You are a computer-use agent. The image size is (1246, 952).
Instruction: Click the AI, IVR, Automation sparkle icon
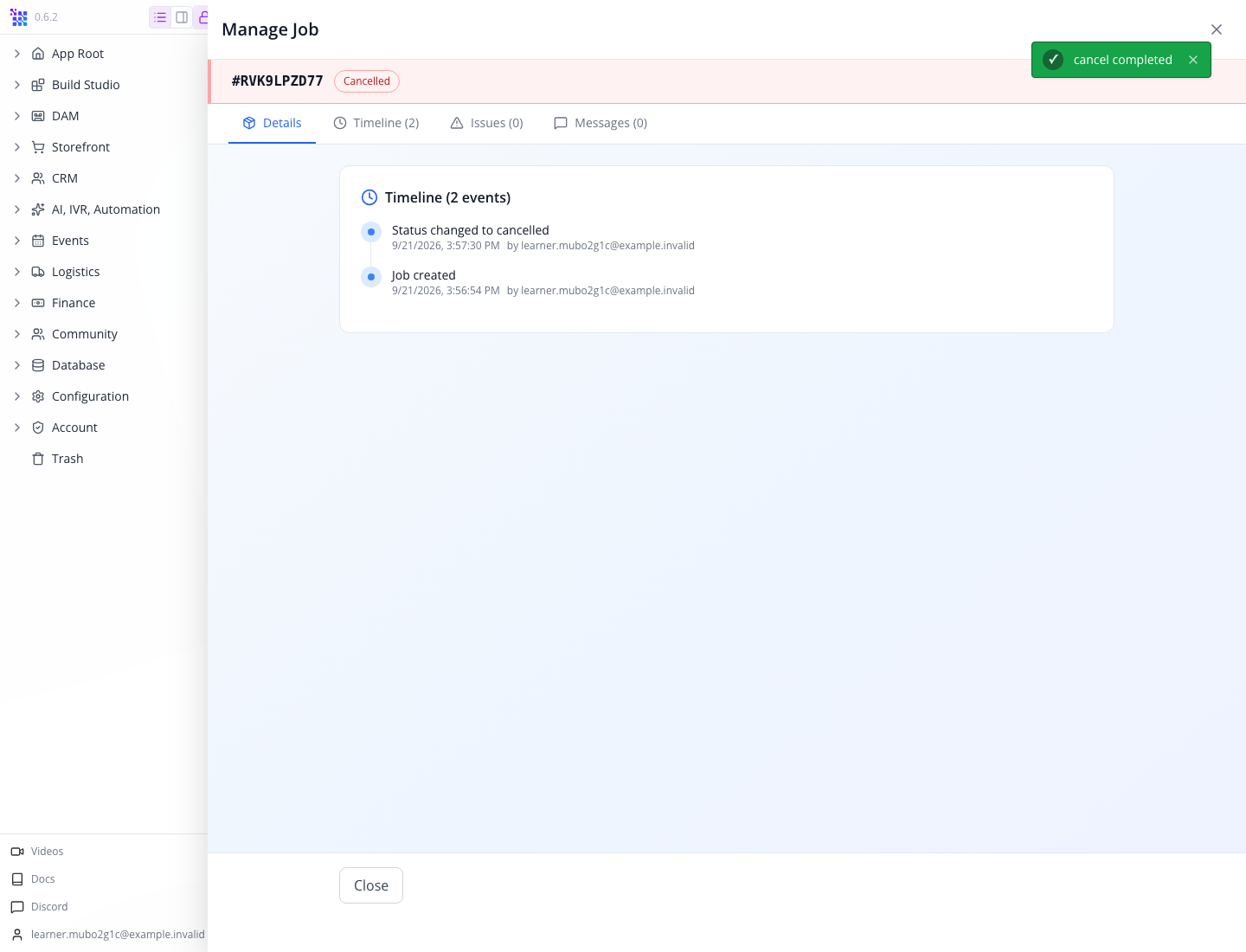[x=38, y=209]
